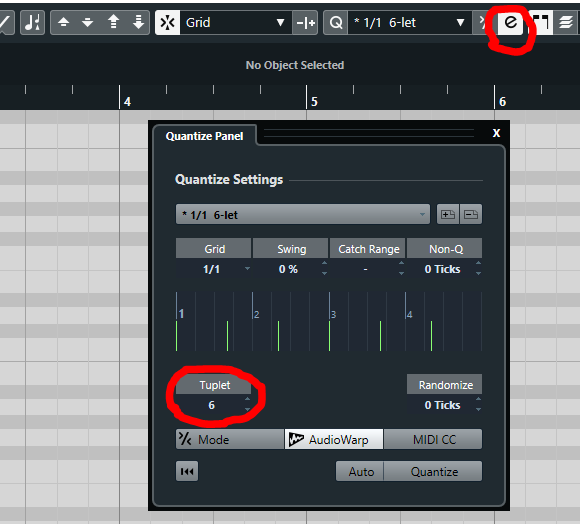The height and width of the screenshot is (524, 580).
Task: Click the Randomize 0 Ticks value
Action: [x=442, y=405]
